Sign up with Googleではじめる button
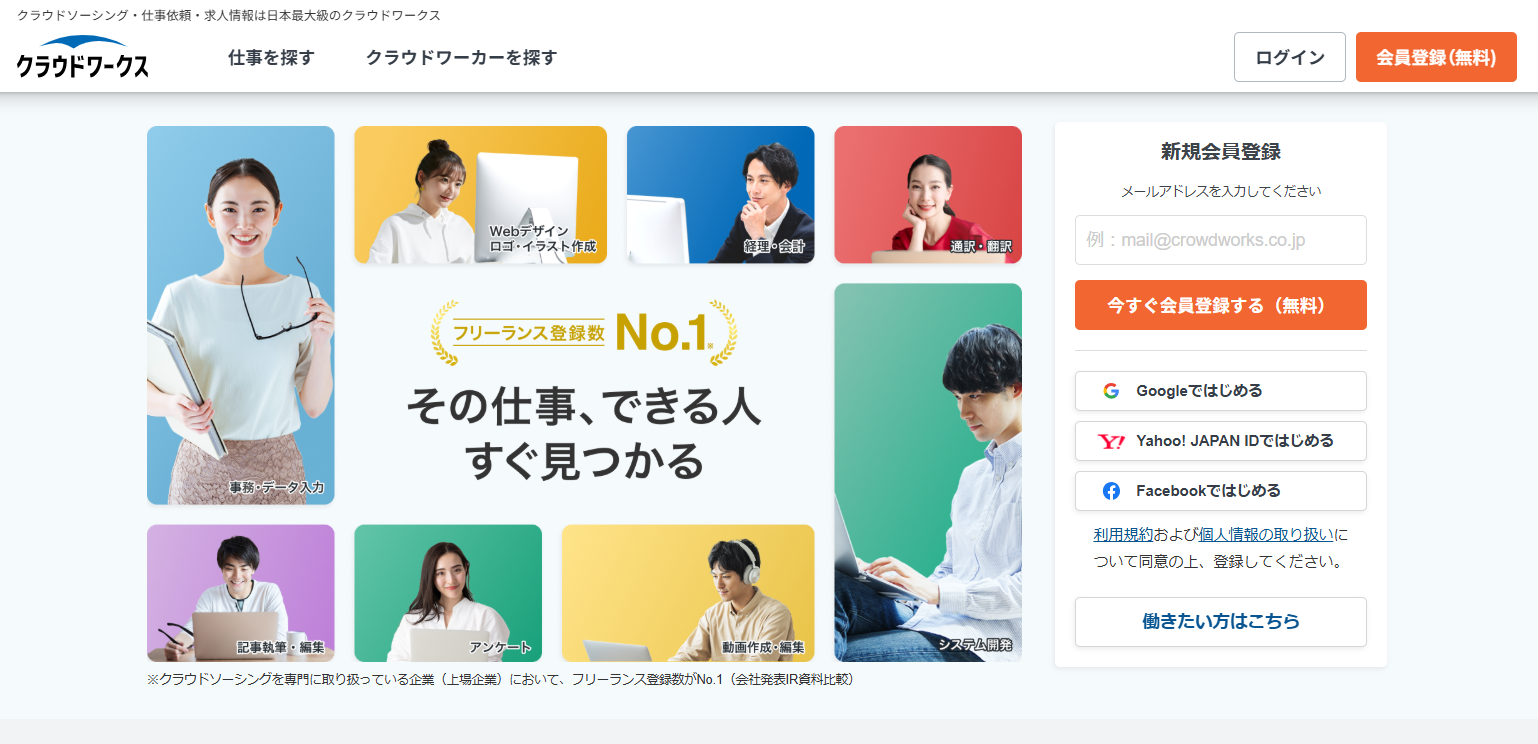This screenshot has height=744, width=1538. coord(1220,391)
